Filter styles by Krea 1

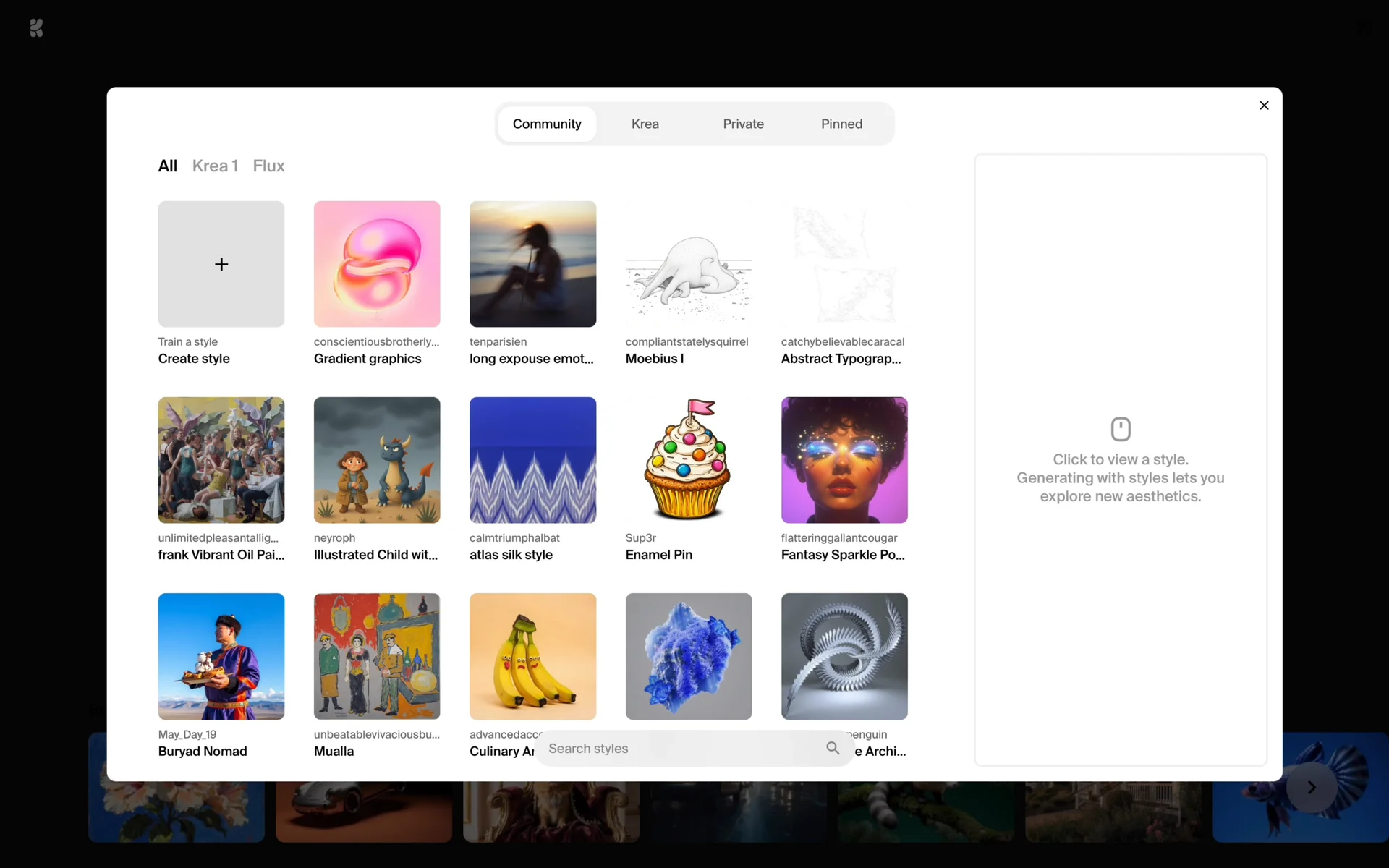[x=215, y=166]
